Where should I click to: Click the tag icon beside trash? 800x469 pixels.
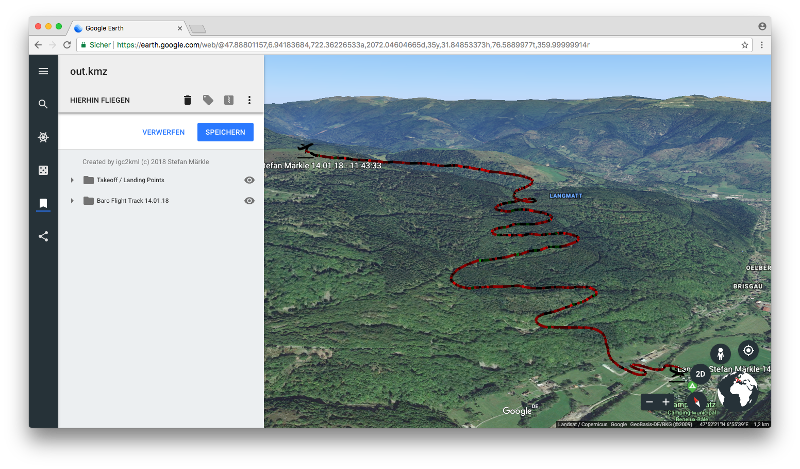coord(208,100)
